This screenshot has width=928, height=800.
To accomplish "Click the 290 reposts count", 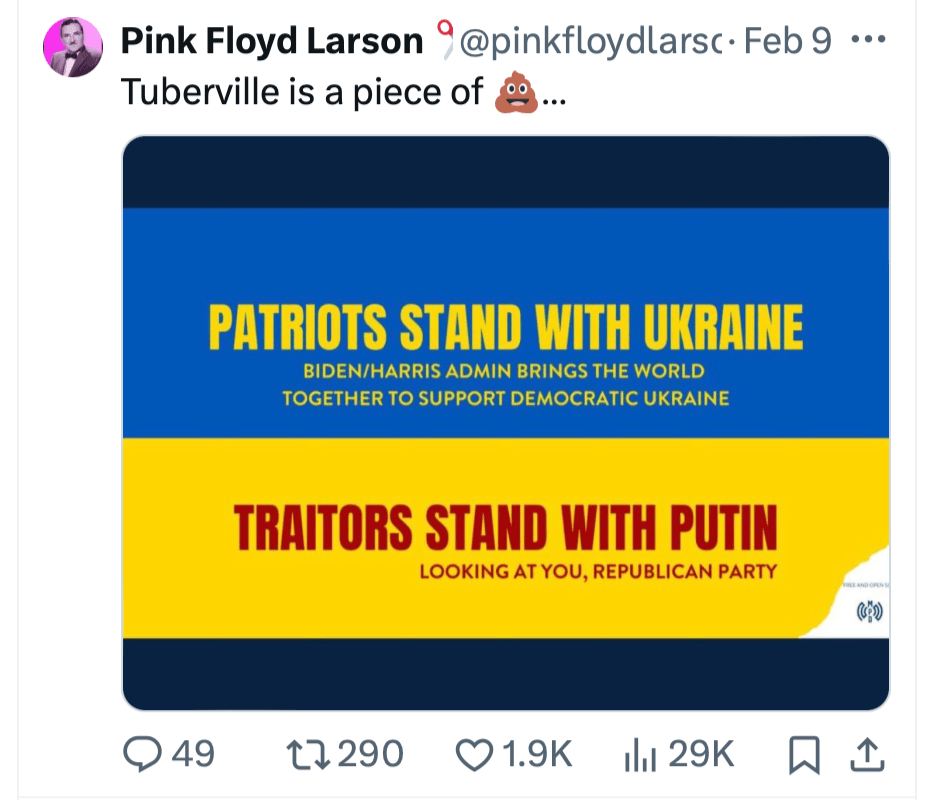I will point(370,753).
